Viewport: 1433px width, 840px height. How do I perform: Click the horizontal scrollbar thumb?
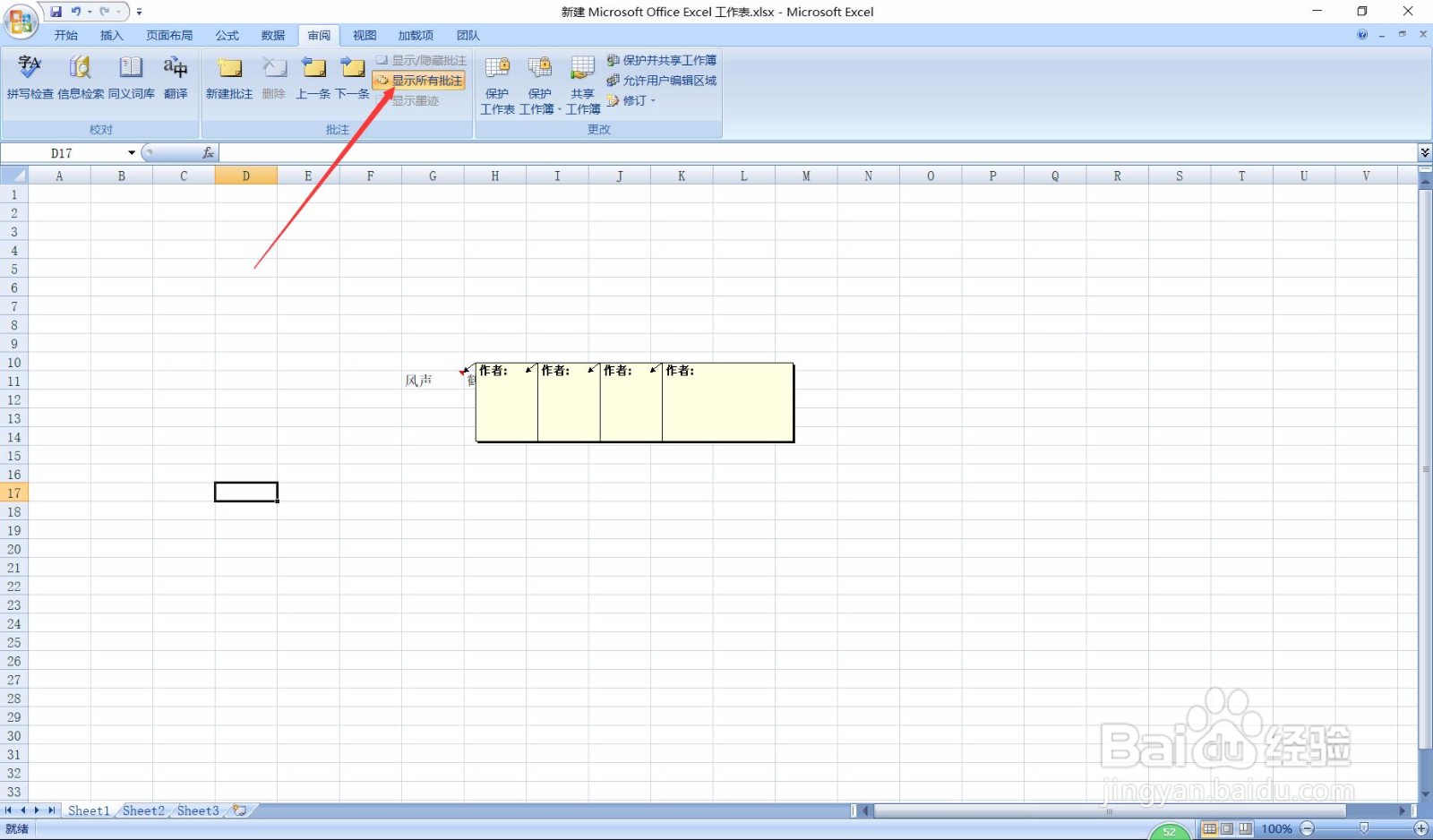pyautogui.click(x=1110, y=811)
